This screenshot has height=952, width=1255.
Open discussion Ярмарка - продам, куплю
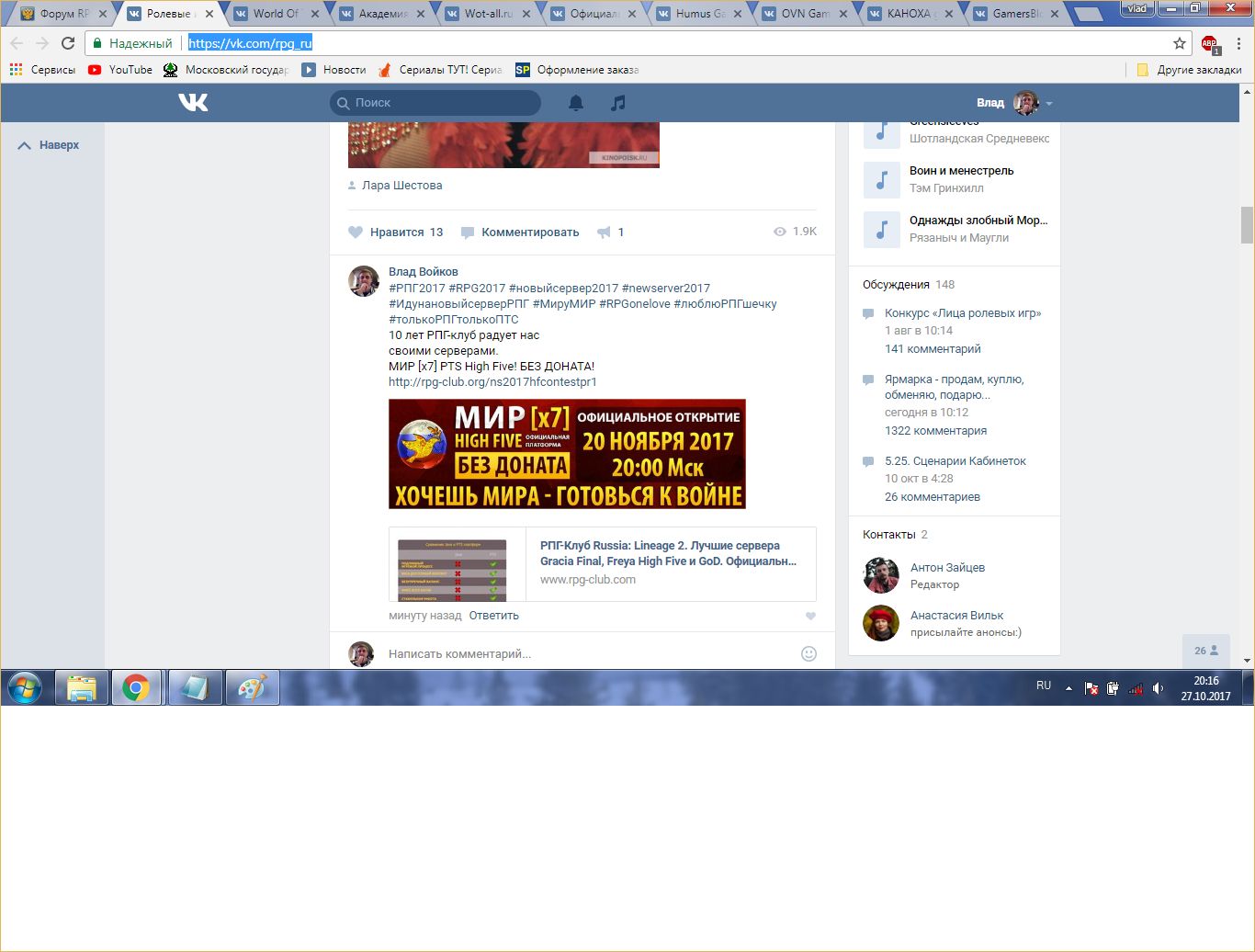pos(954,387)
